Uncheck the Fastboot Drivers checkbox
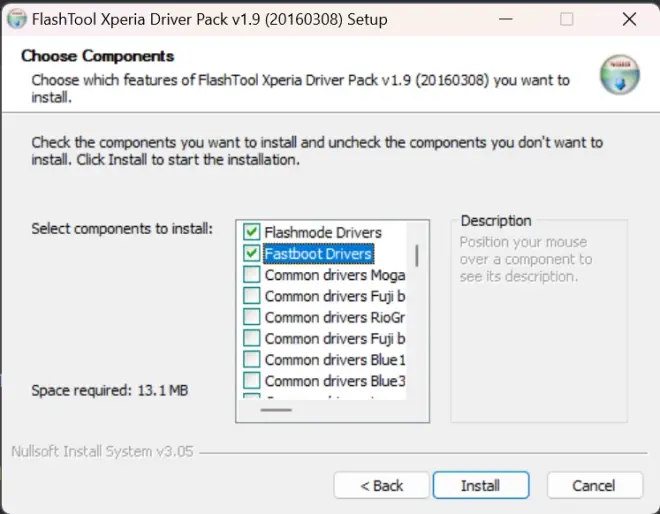The width and height of the screenshot is (660, 514). [x=252, y=253]
